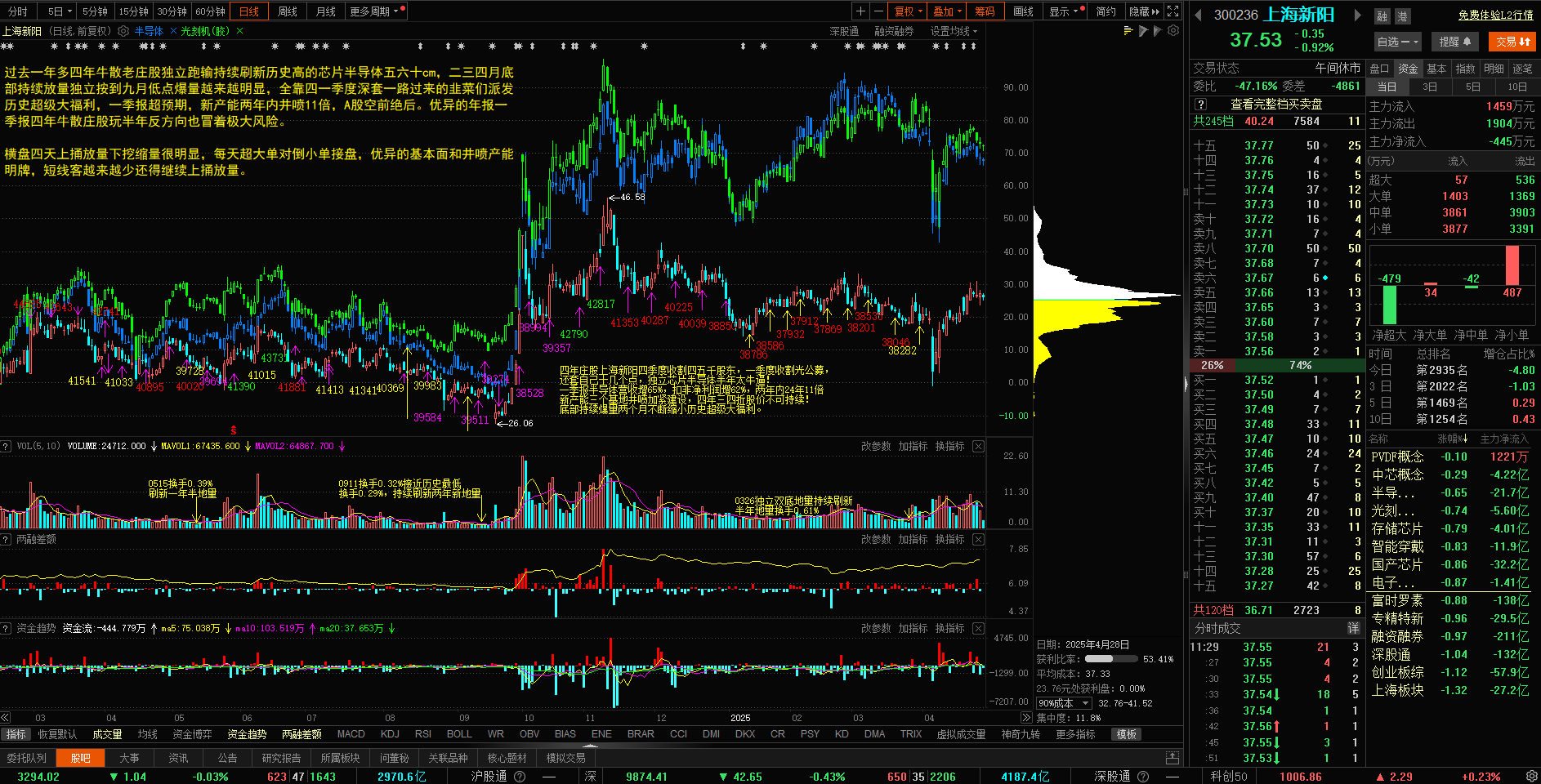This screenshot has height=784, width=1541.
Task: Select the 日线 daily period
Action: [249, 11]
